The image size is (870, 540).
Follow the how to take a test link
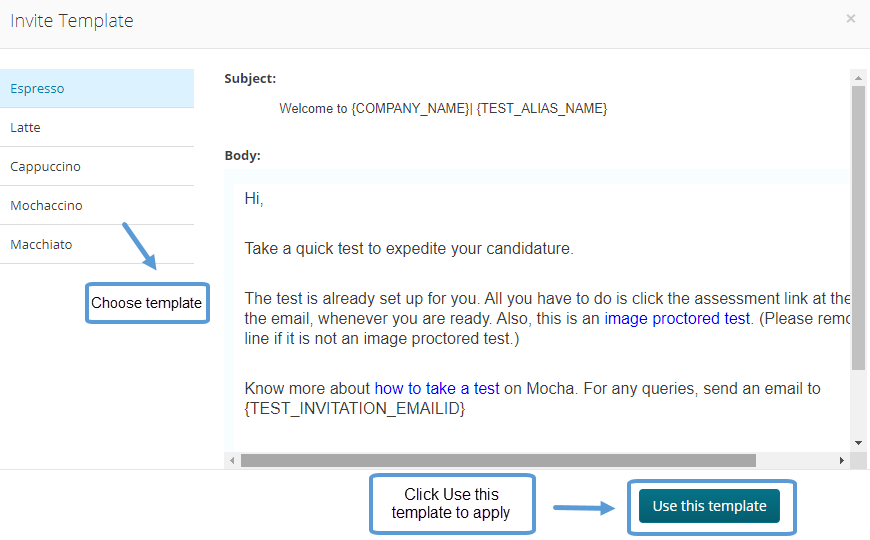pos(437,388)
